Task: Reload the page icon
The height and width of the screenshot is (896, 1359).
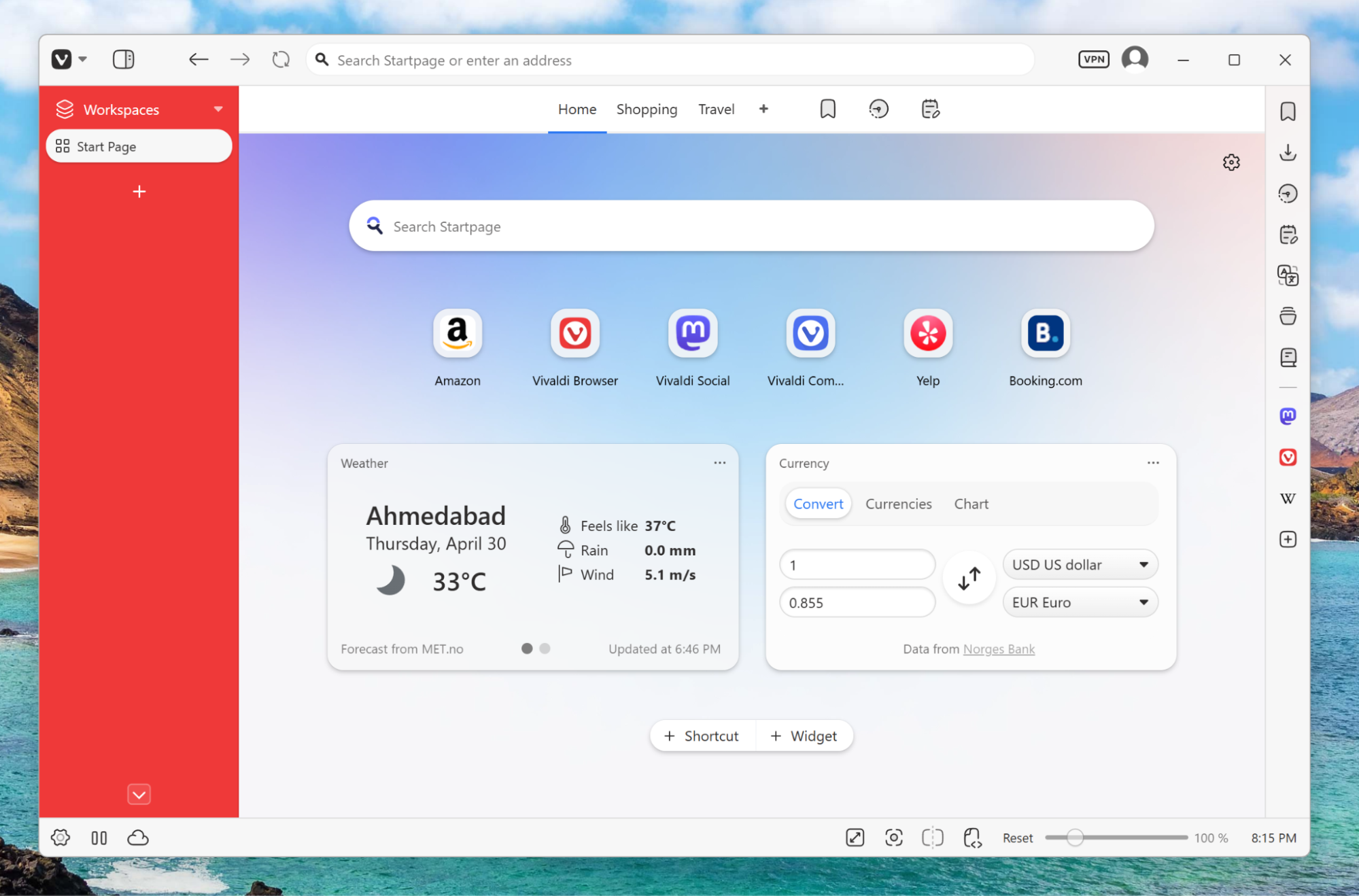Action: pyautogui.click(x=281, y=60)
